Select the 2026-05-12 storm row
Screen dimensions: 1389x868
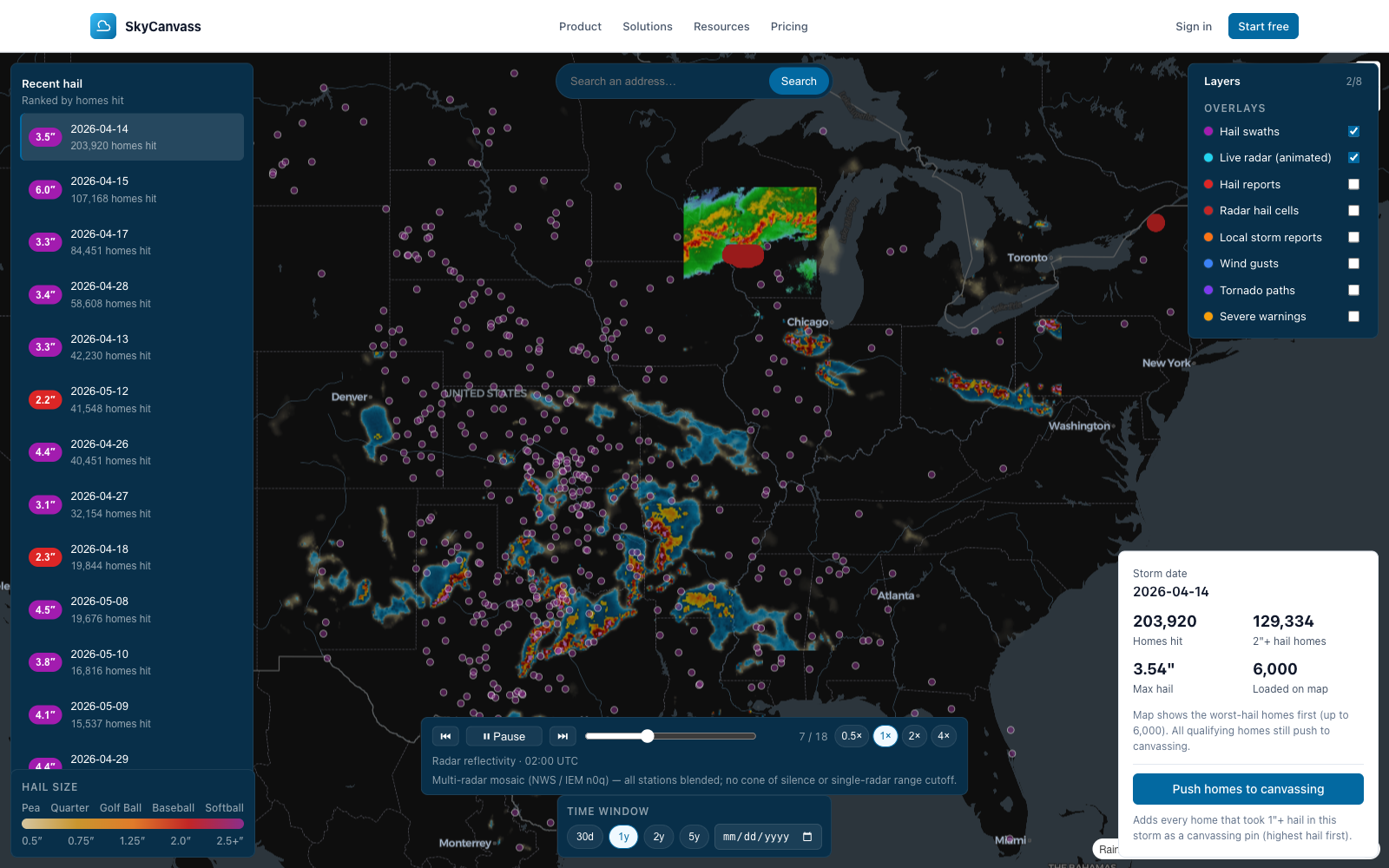[x=132, y=399]
